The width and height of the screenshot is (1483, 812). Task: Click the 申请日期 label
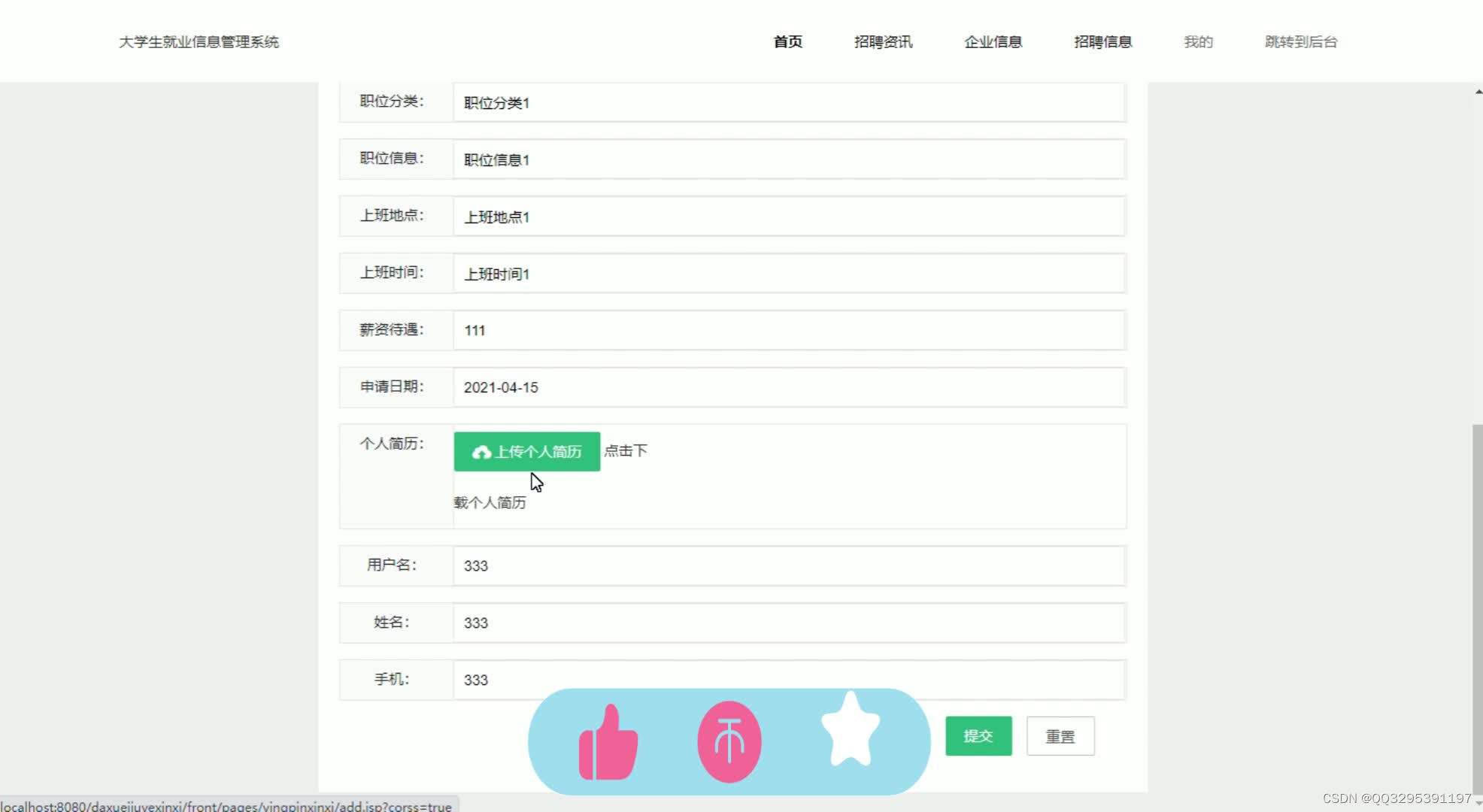392,386
